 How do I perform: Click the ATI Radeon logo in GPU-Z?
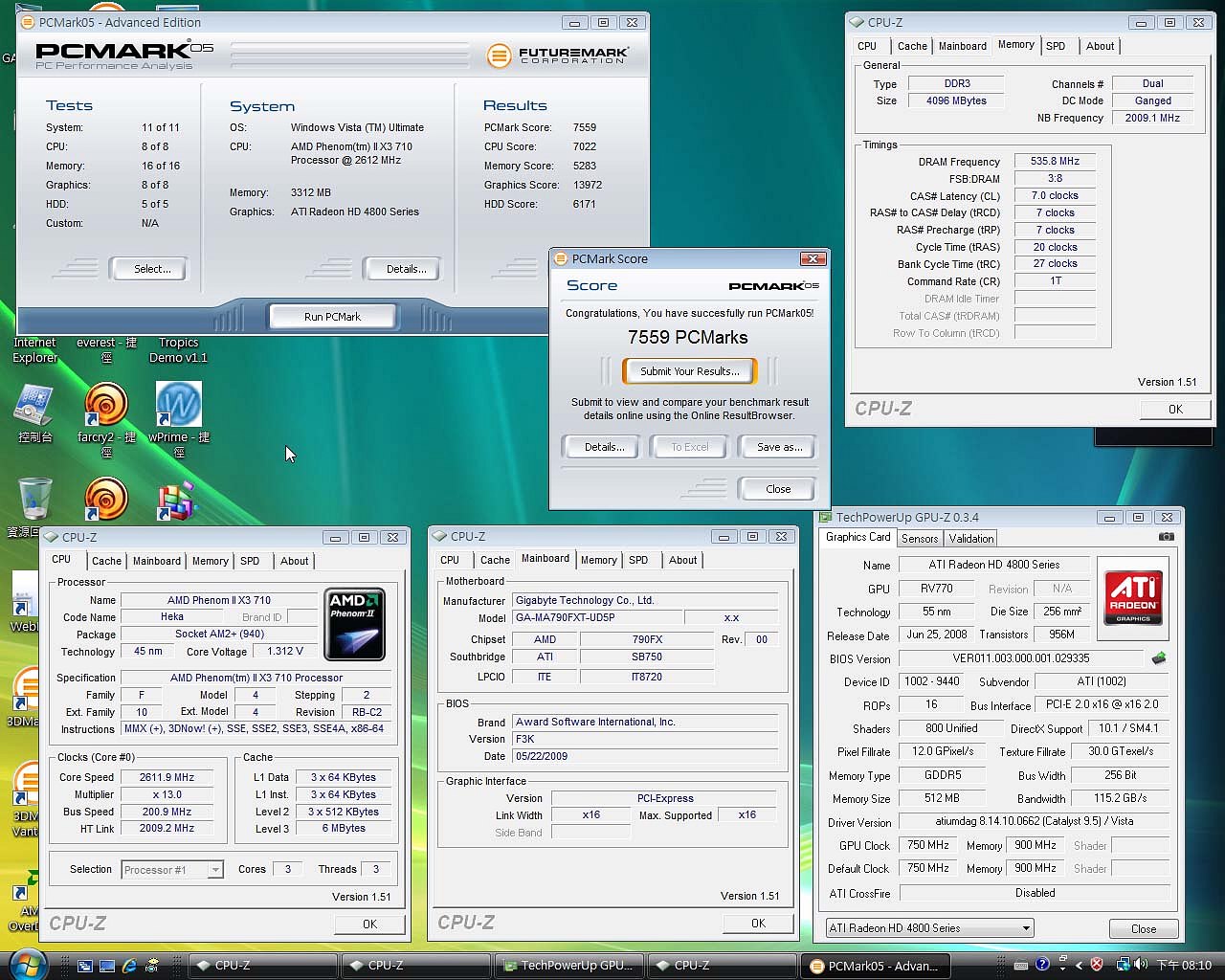pos(1133,597)
